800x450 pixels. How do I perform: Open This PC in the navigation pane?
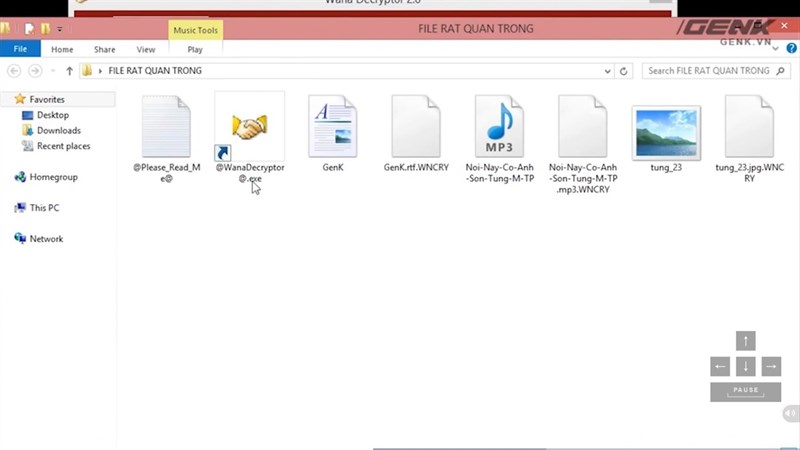point(44,208)
